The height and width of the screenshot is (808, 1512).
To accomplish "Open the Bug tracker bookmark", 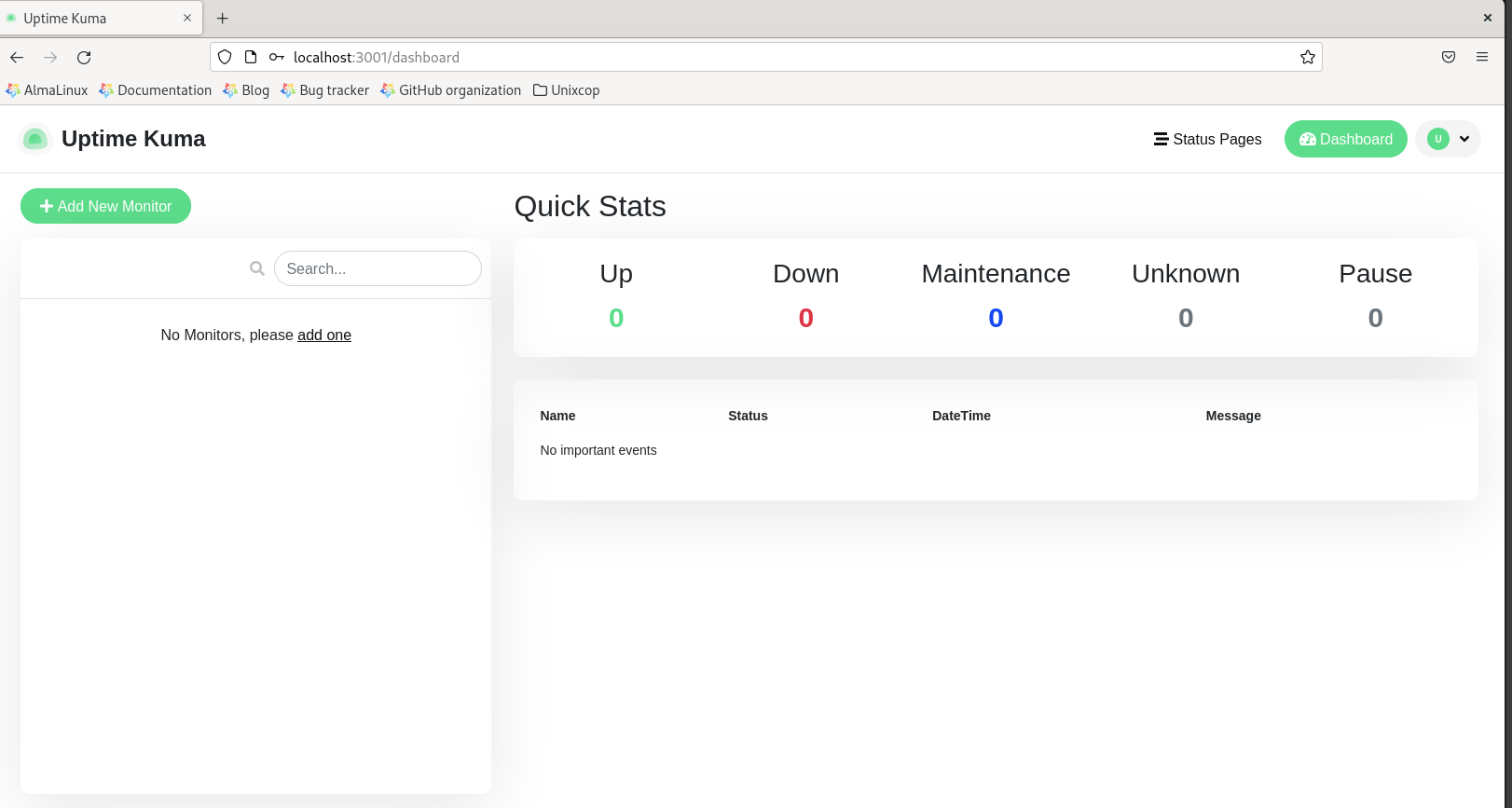I will [325, 90].
